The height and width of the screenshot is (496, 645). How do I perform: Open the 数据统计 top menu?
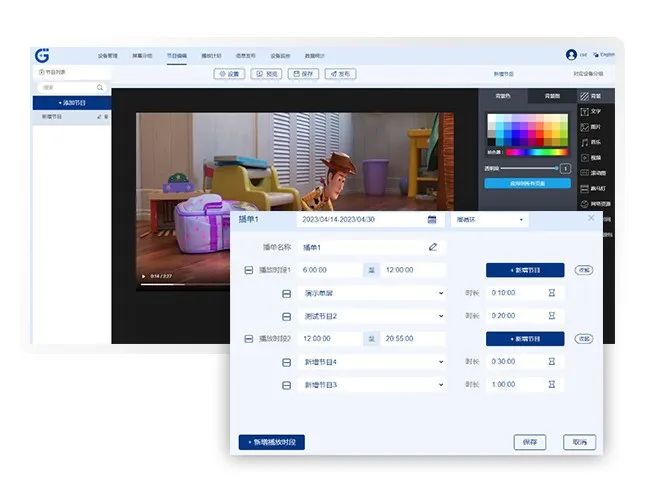coord(315,56)
